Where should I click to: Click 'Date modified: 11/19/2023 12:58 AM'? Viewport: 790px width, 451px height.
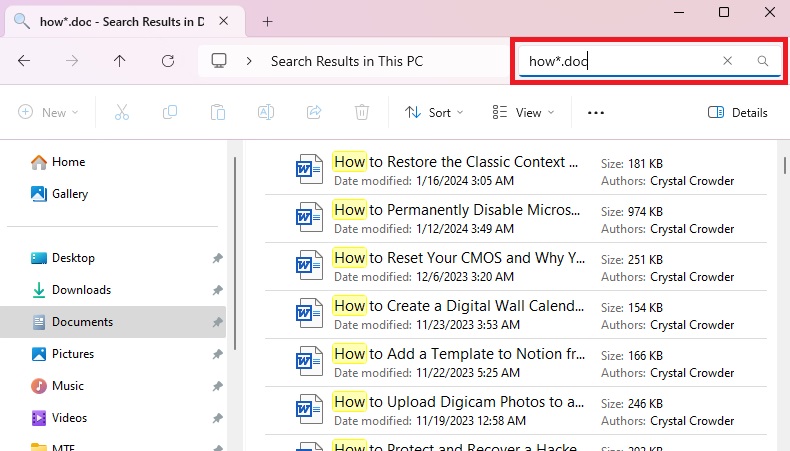click(430, 421)
